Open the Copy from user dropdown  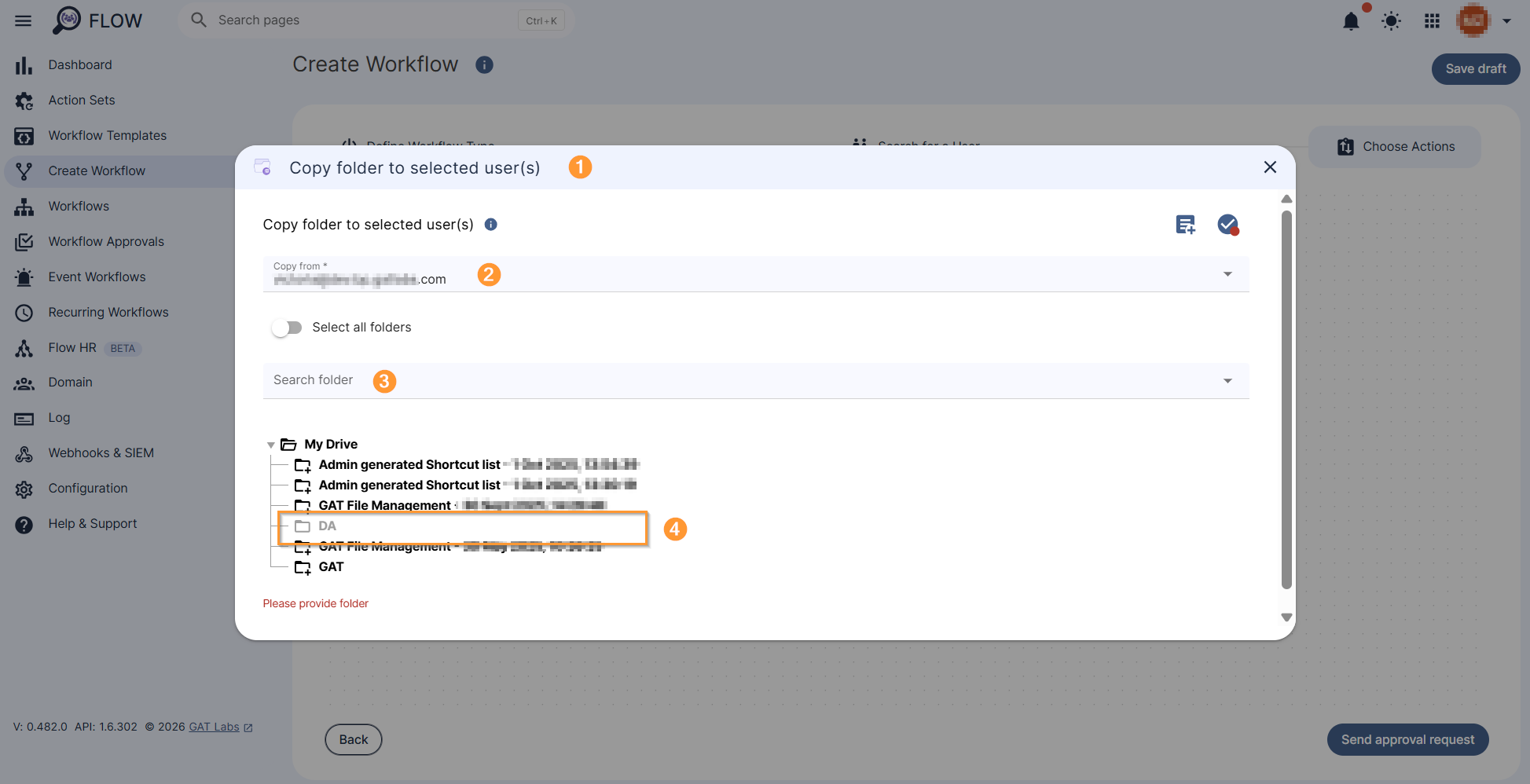756,274
